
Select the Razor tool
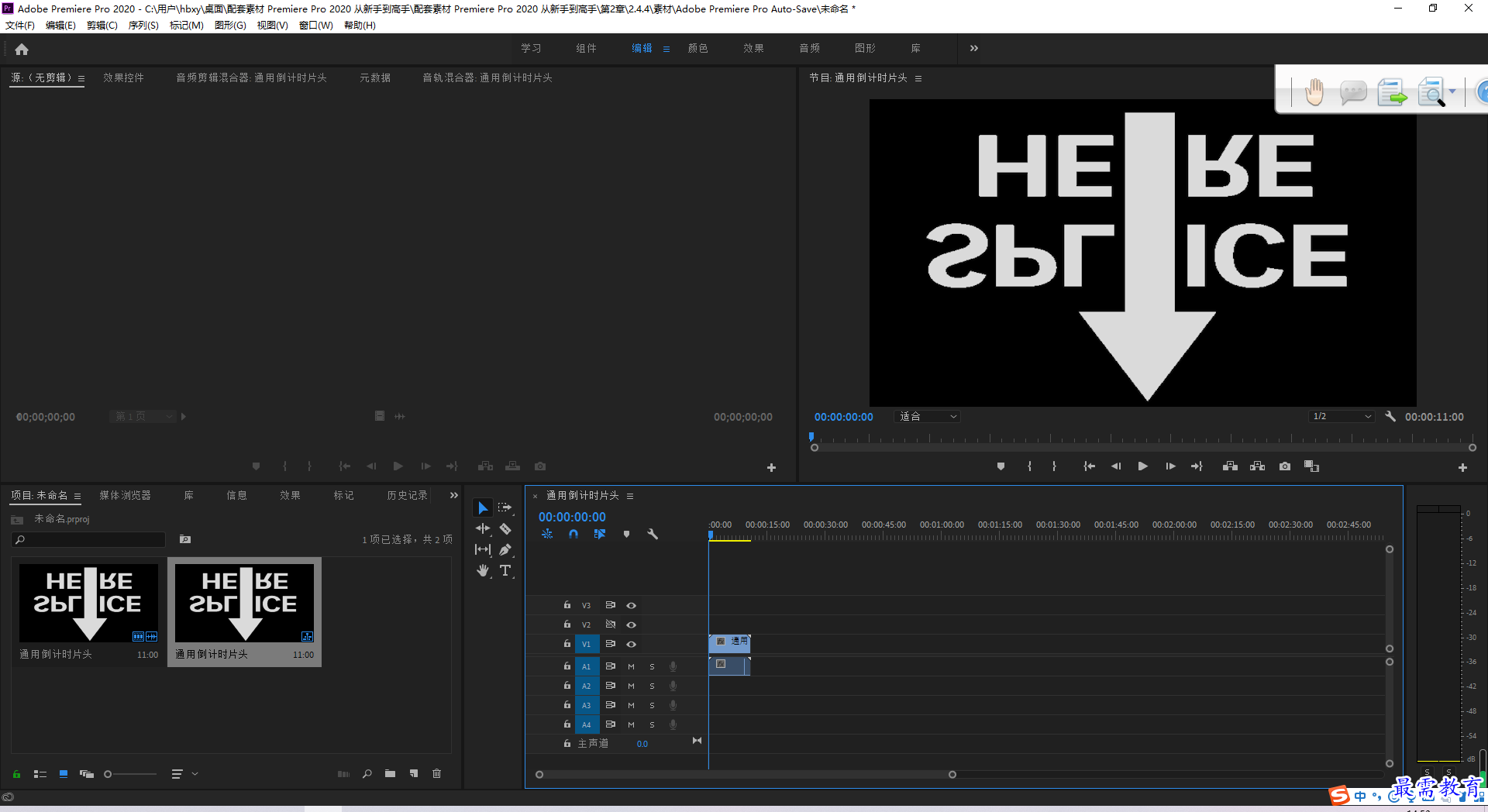click(x=505, y=529)
